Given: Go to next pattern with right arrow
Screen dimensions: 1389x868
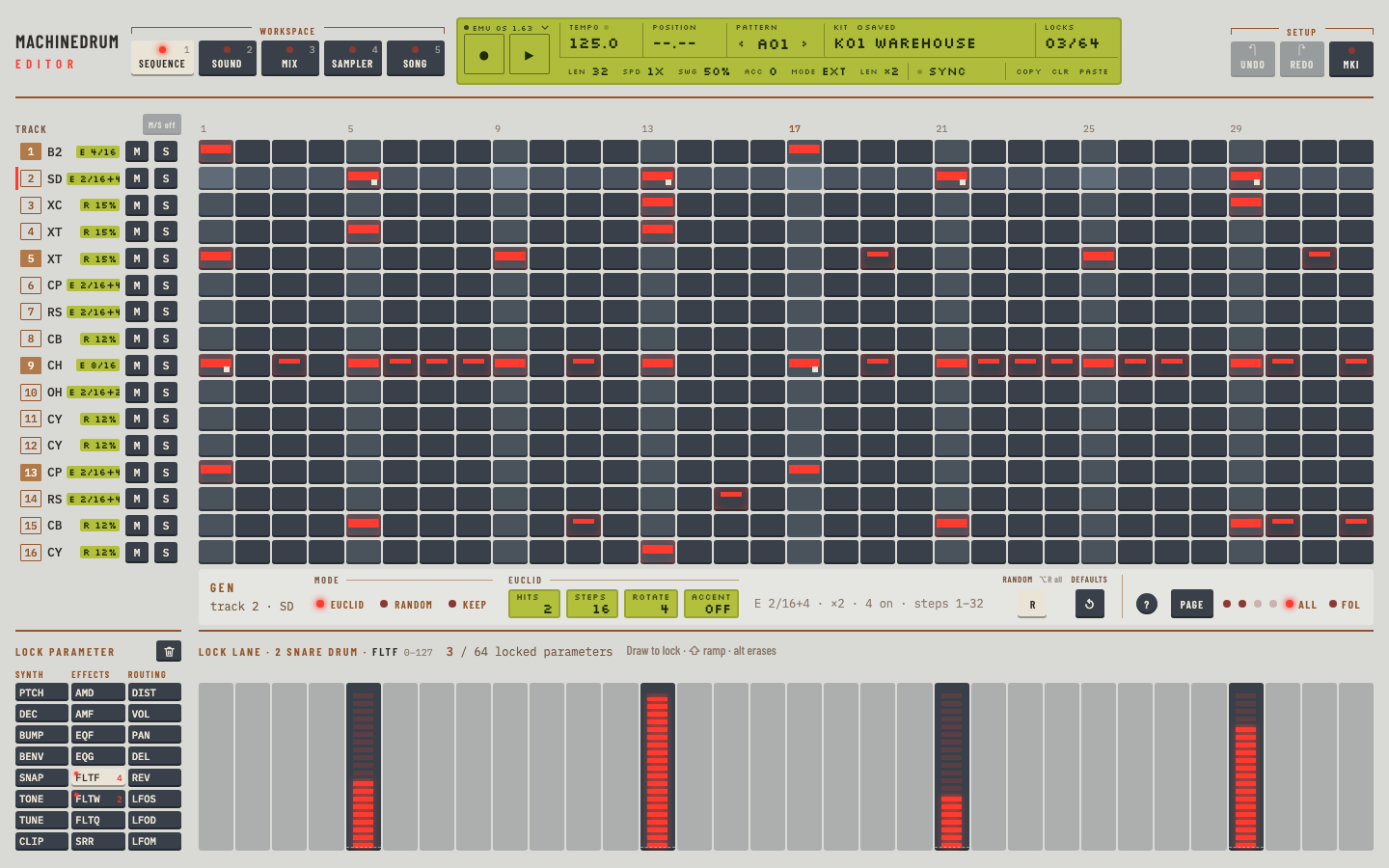Looking at the screenshot, I should tap(804, 44).
